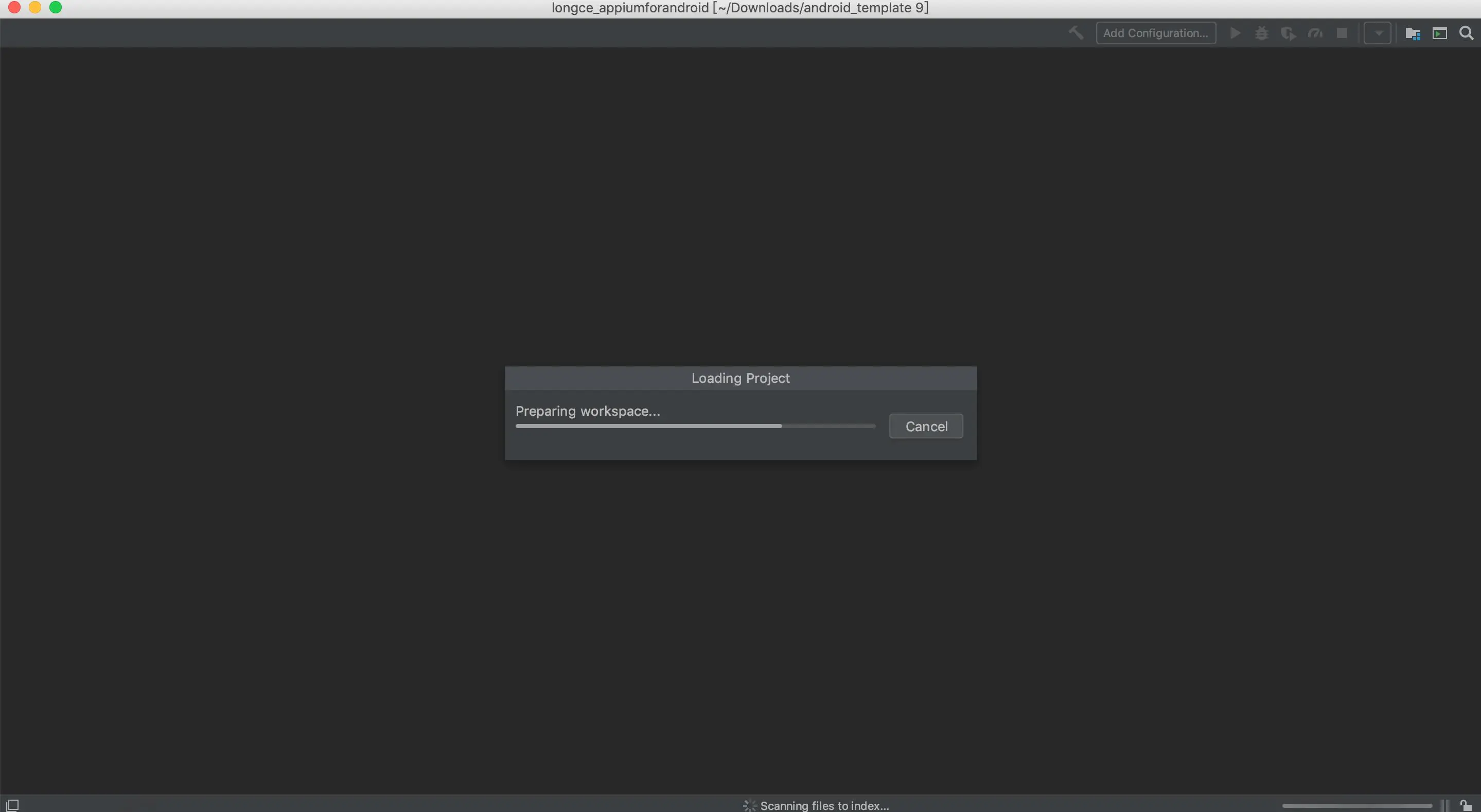The width and height of the screenshot is (1481, 812).
Task: Expand the toolbar dropdown arrow box
Action: point(1378,33)
